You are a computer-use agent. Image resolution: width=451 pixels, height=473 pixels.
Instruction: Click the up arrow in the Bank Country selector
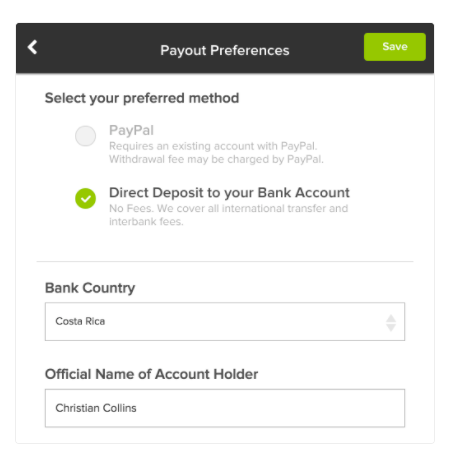click(391, 318)
